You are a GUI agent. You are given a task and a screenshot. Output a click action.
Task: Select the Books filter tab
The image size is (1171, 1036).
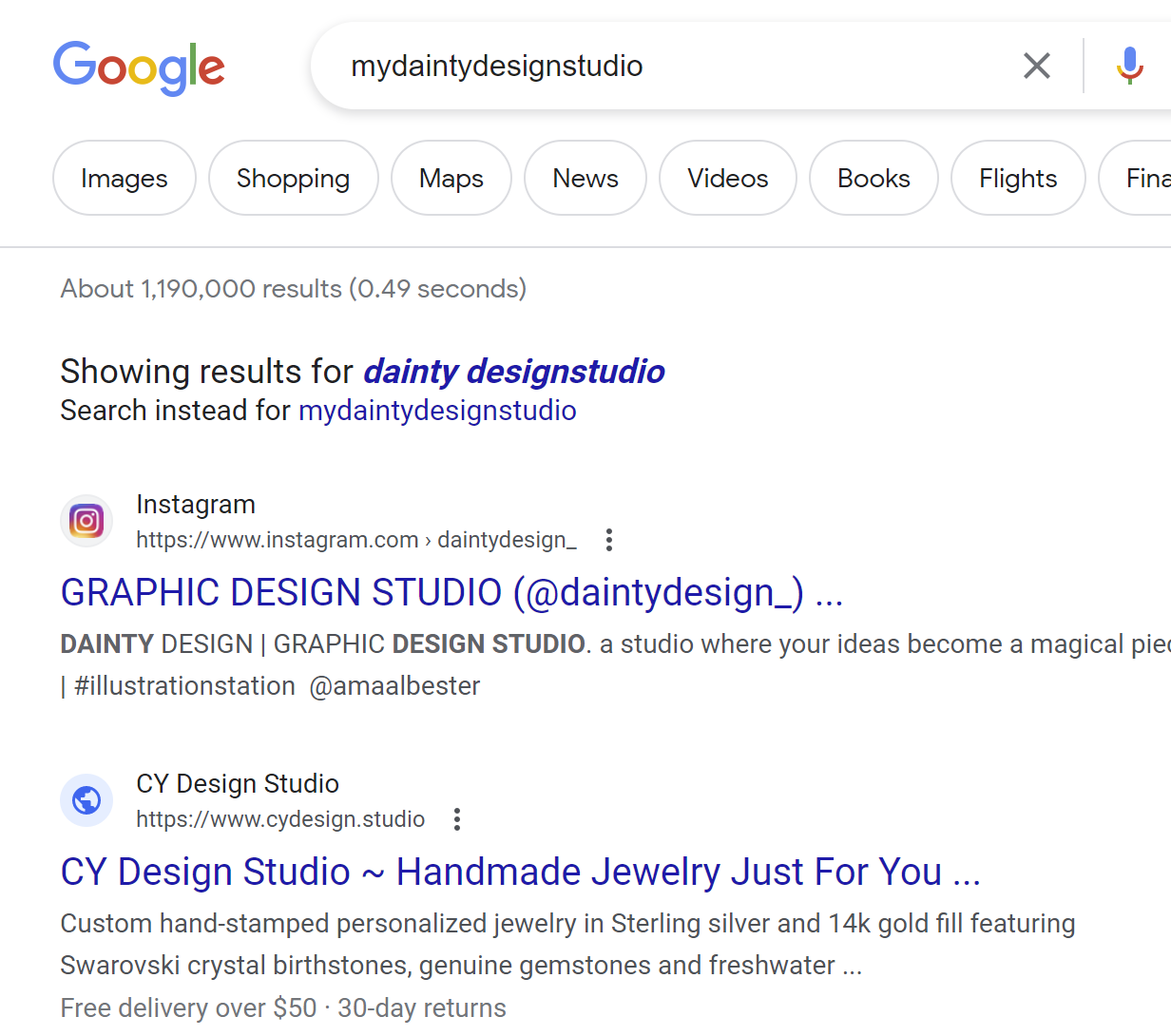click(x=873, y=178)
